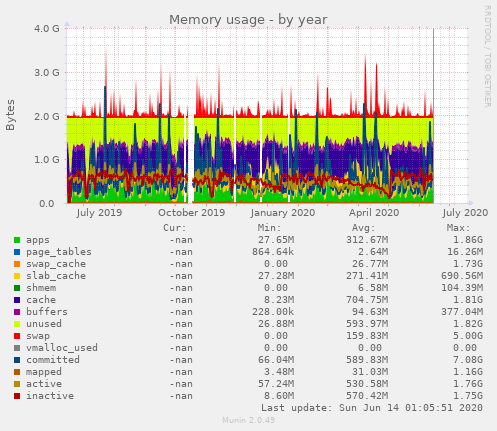
Task: Click the blue page_tables legend swatch
Action: click(17, 252)
